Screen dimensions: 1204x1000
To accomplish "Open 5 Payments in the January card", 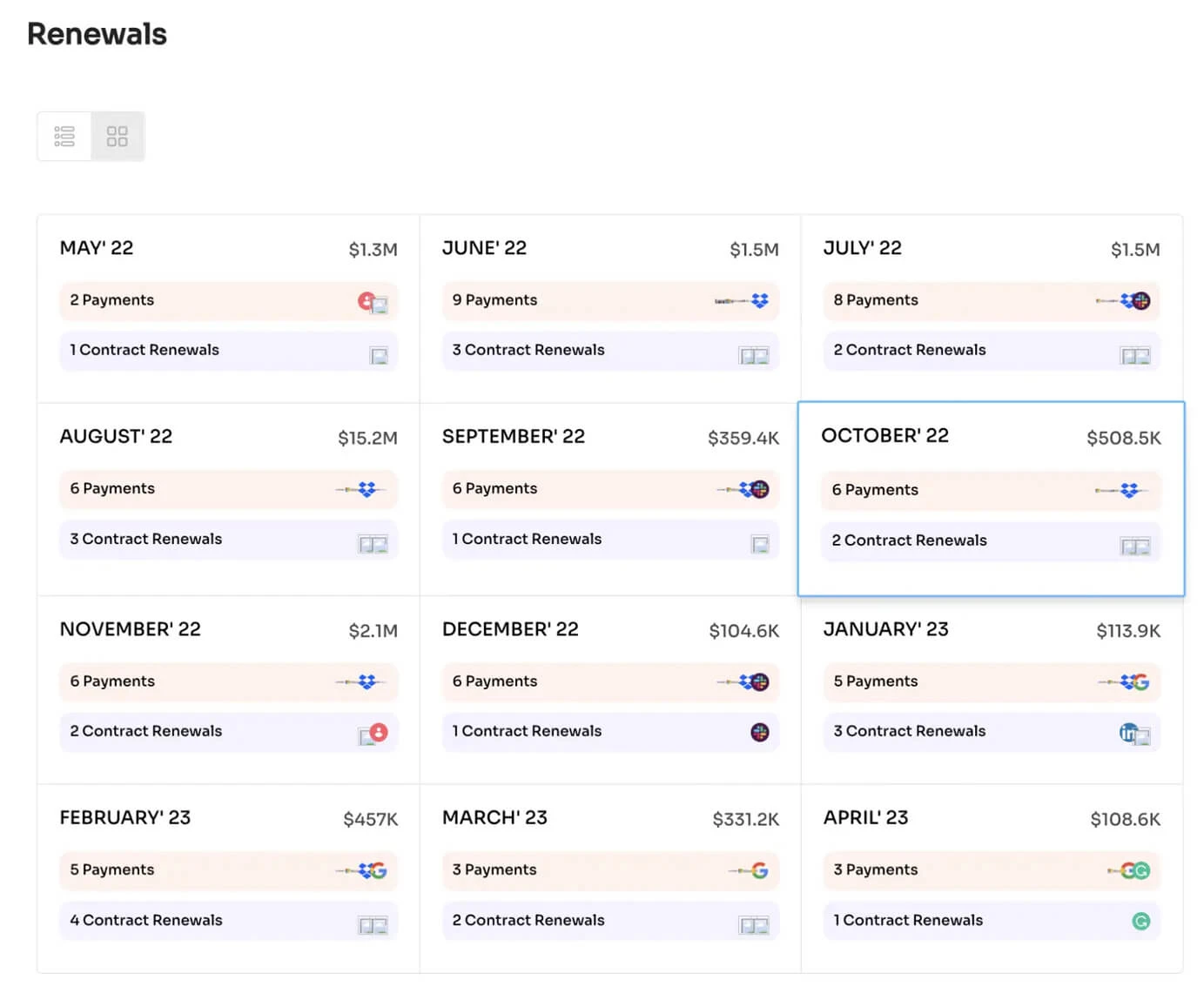I will point(991,682).
